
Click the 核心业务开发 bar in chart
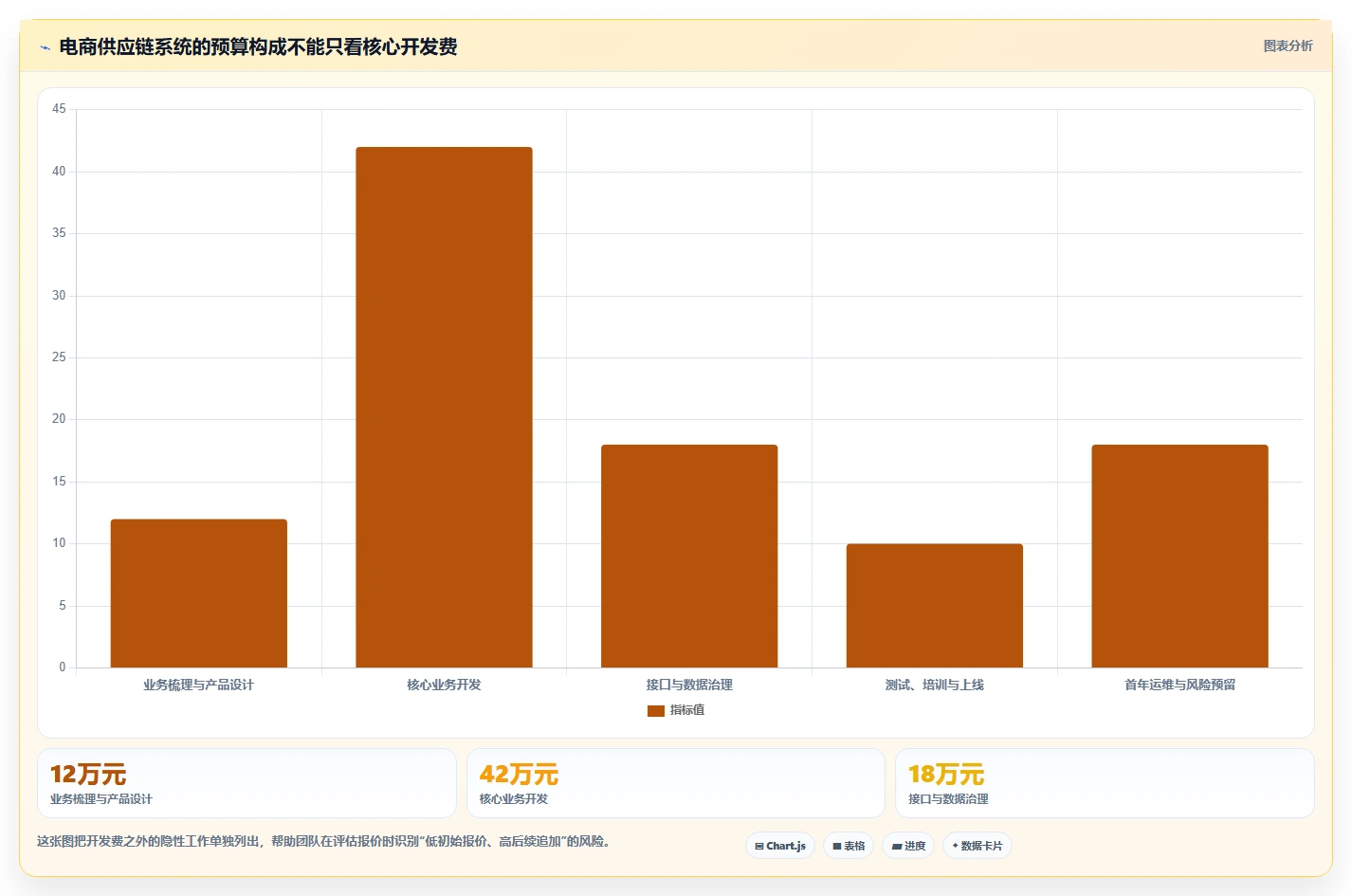coord(444,408)
